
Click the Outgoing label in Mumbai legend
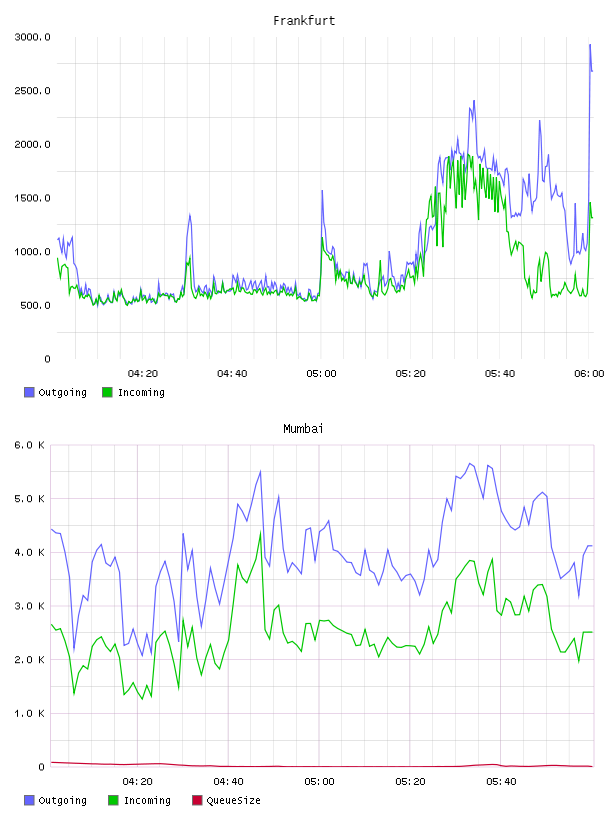pyautogui.click(x=62, y=800)
